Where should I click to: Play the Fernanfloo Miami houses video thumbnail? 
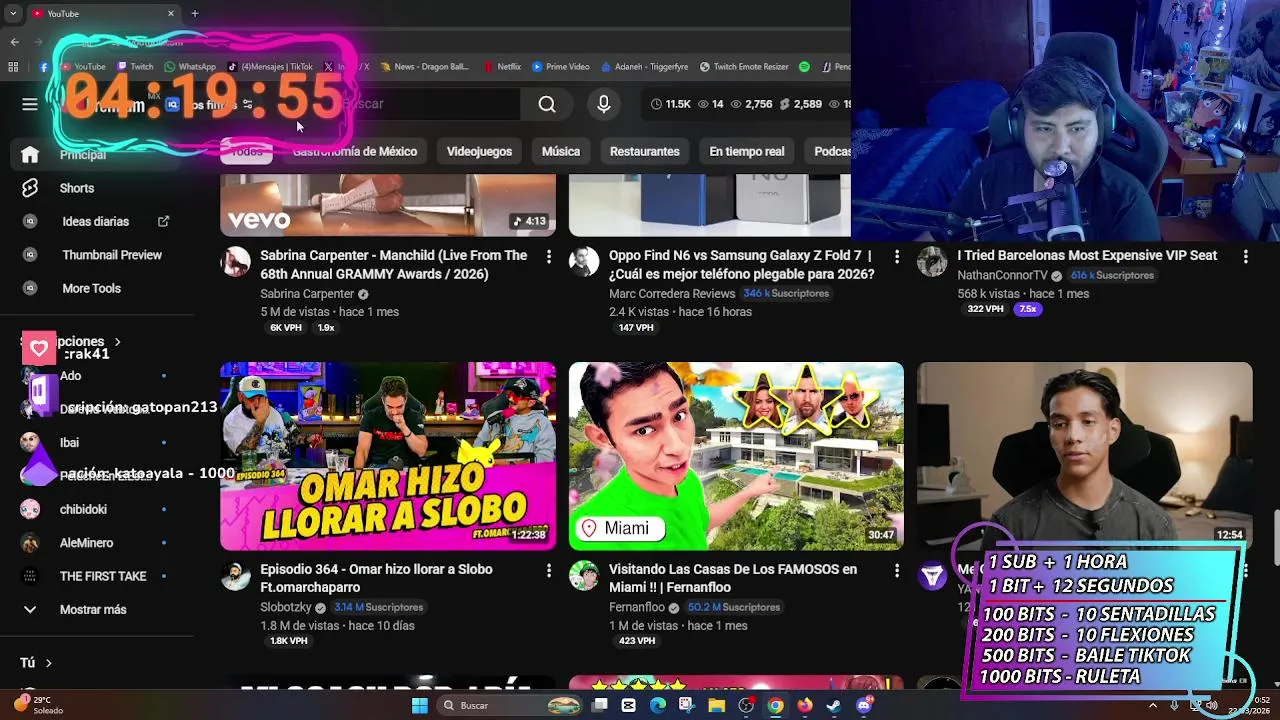[x=736, y=456]
